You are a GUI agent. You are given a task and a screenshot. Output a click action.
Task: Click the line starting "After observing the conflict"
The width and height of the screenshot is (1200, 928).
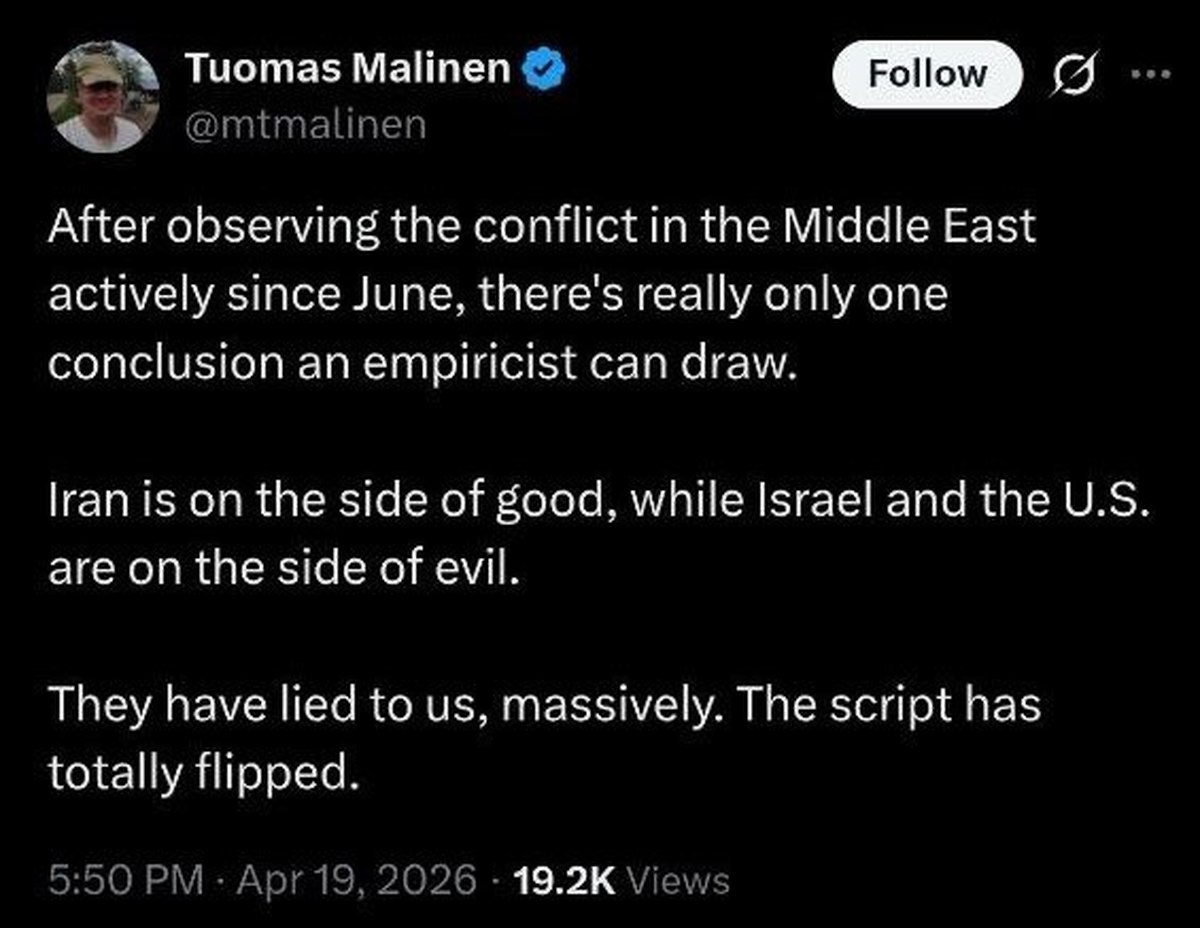point(541,228)
